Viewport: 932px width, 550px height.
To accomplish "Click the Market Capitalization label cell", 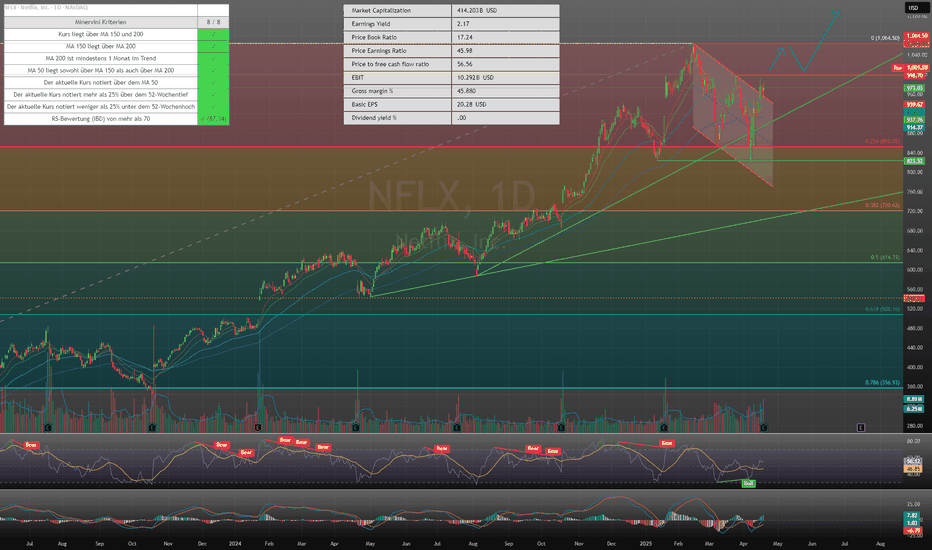I will tap(397, 11).
